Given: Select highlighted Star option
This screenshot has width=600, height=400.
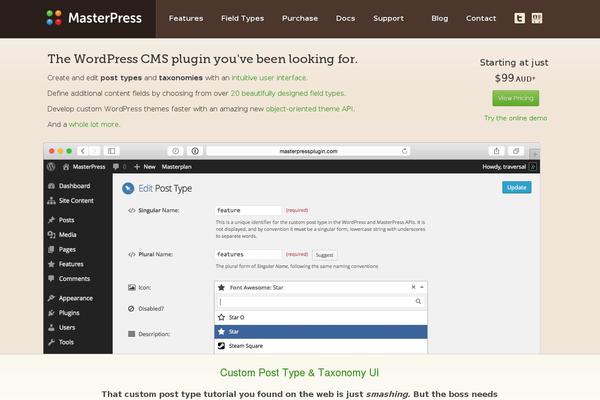Looking at the screenshot, I should click(321, 332).
